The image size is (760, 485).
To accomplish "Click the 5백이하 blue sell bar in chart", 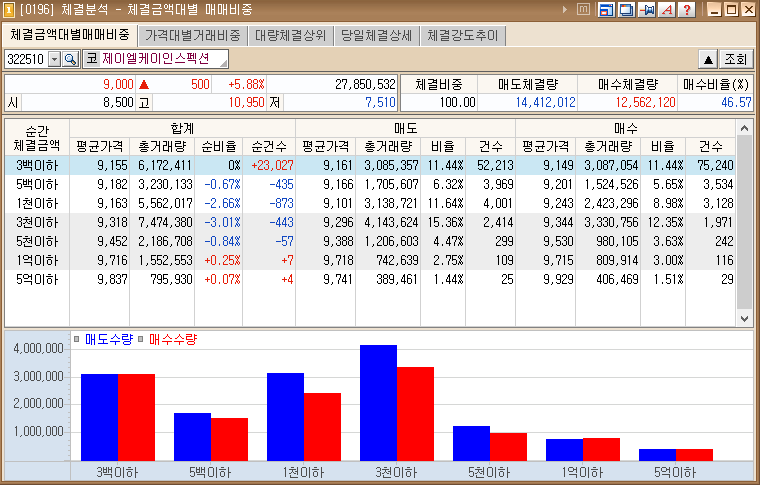I will pyautogui.click(x=192, y=437).
